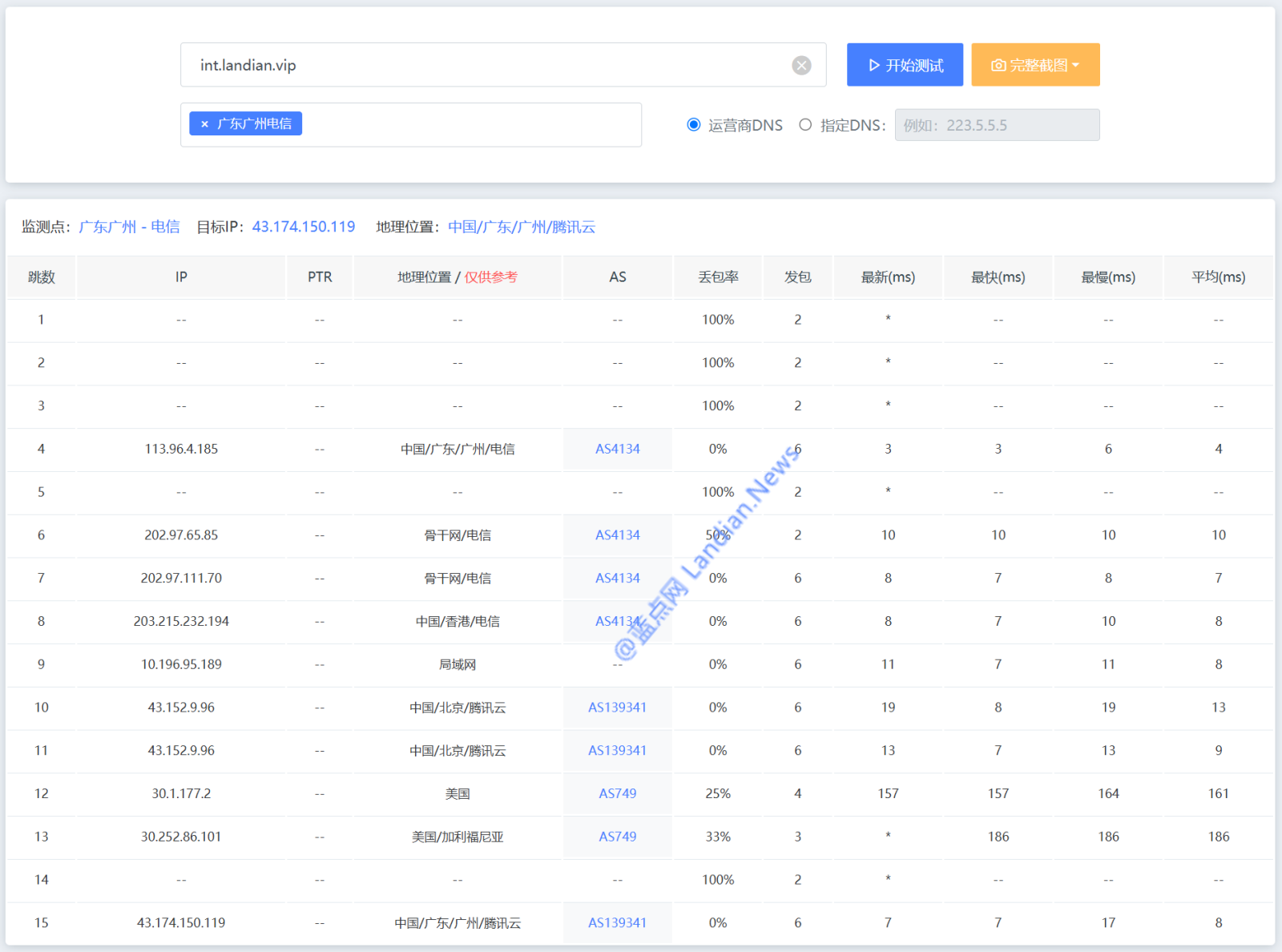Clear the int.landian.vip domain input

click(801, 66)
